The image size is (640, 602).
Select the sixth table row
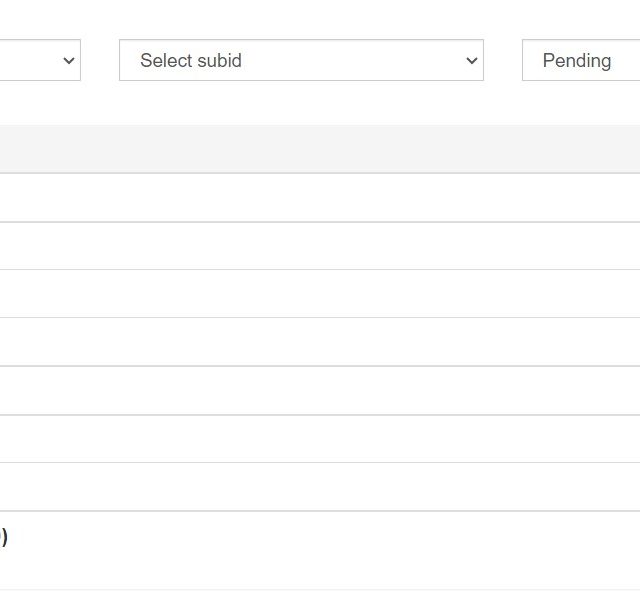[320, 439]
